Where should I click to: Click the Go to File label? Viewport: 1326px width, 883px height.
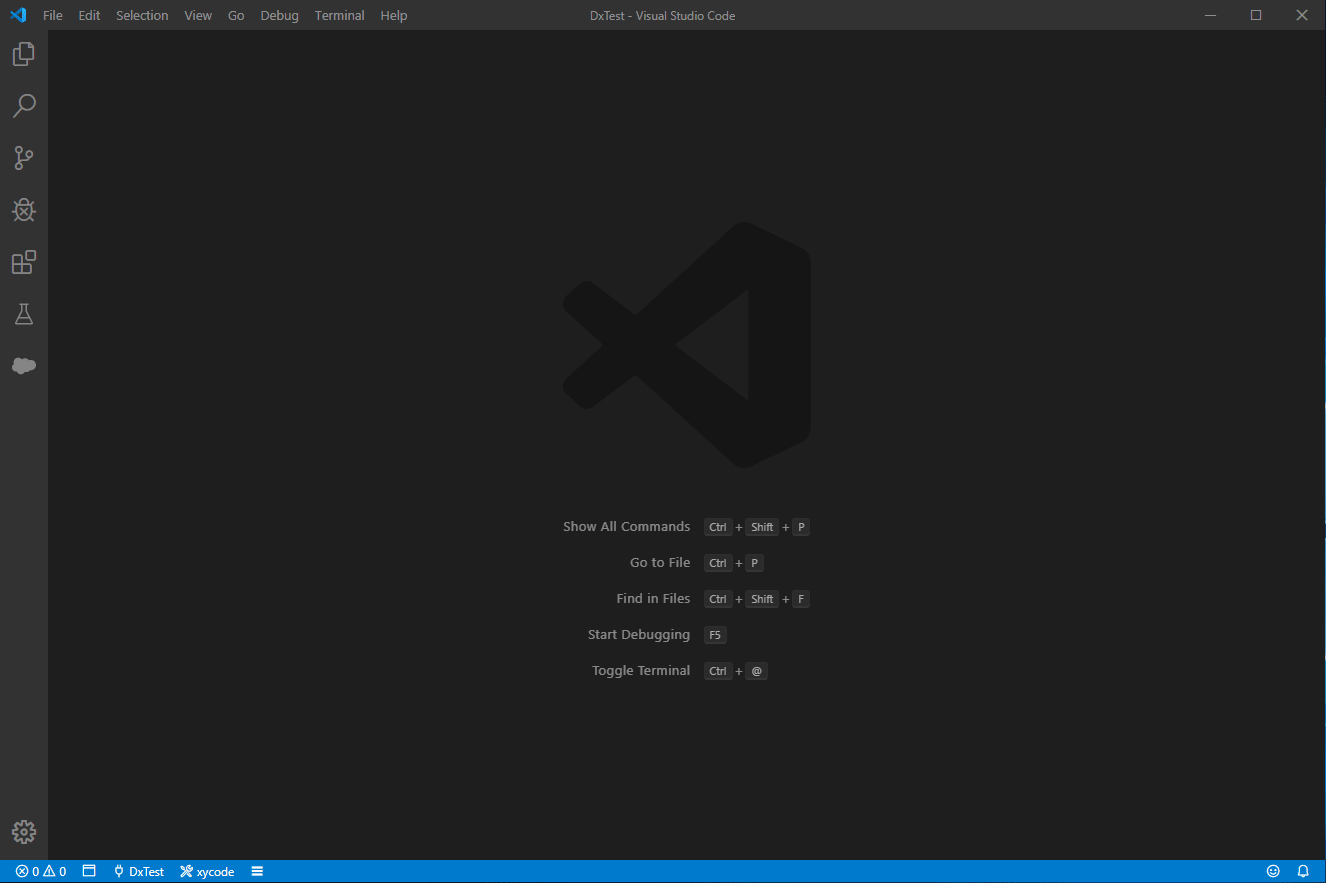click(x=660, y=562)
